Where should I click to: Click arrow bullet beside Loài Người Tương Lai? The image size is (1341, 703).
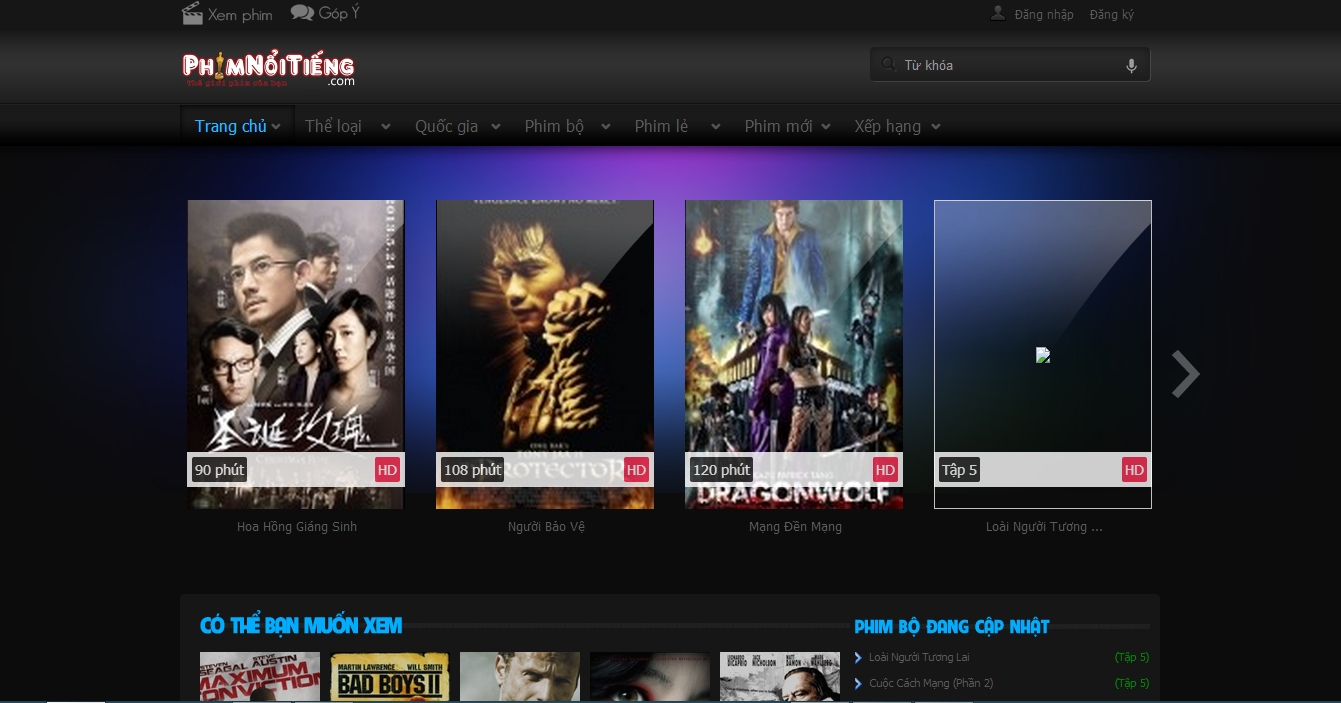(x=858, y=657)
